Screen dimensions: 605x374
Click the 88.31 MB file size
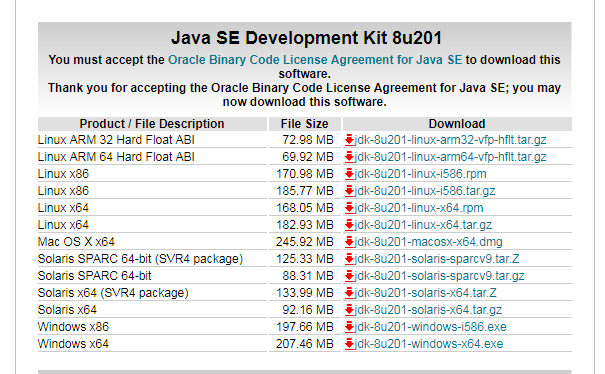[x=308, y=276]
